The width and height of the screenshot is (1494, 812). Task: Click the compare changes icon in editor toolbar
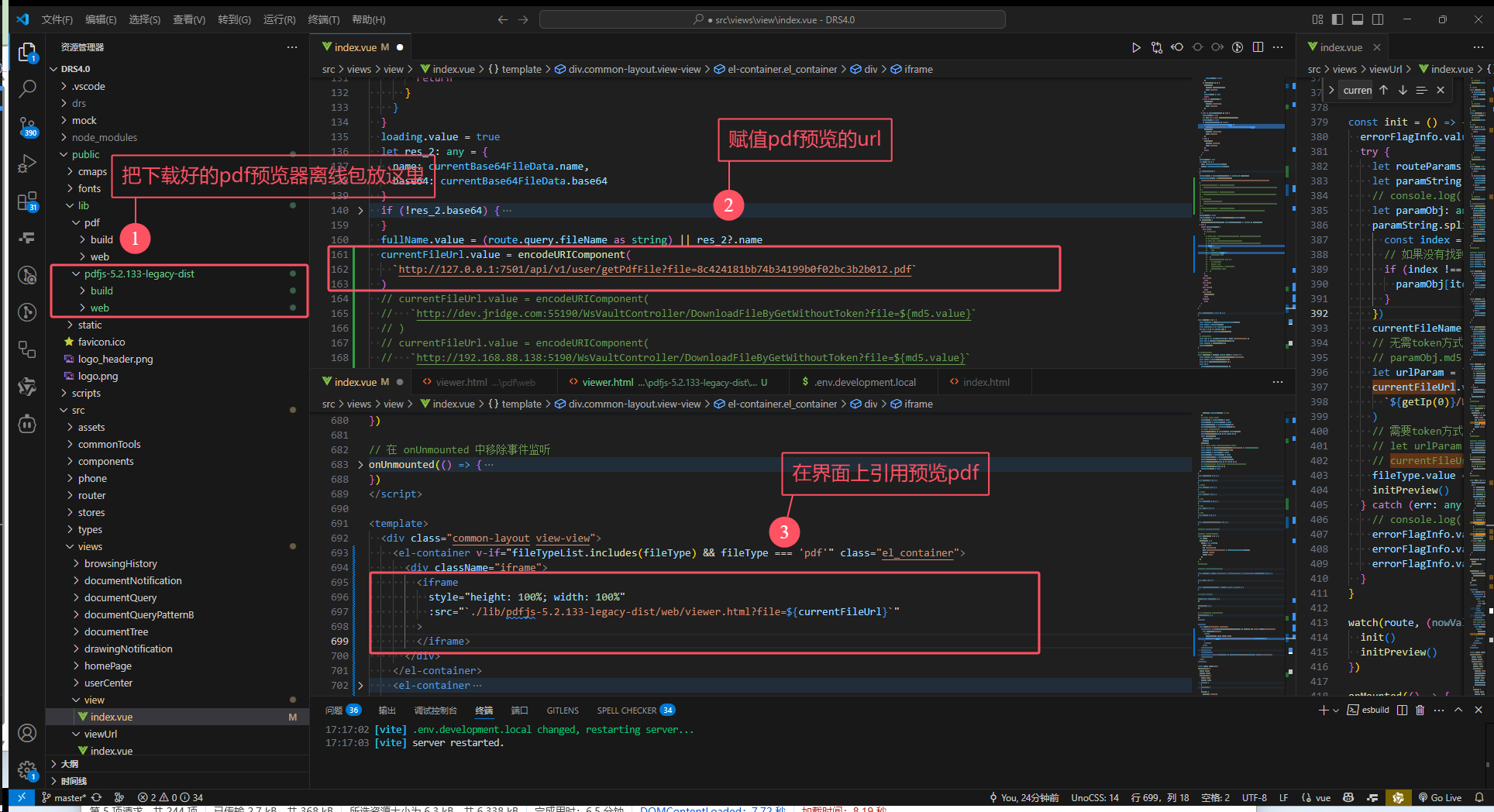[x=1157, y=47]
